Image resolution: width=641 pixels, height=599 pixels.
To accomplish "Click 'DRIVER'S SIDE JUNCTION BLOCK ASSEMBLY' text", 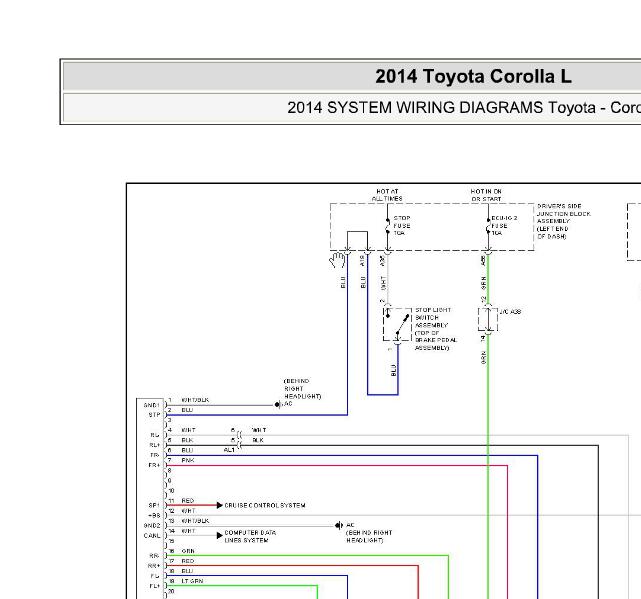I will [563, 213].
